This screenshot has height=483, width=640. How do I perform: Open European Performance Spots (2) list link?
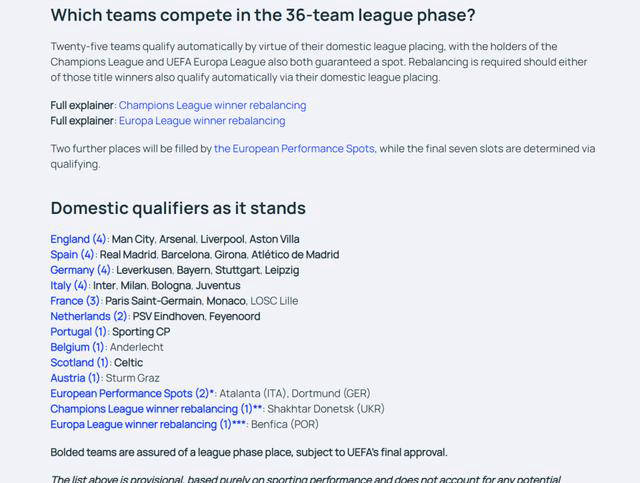point(132,394)
